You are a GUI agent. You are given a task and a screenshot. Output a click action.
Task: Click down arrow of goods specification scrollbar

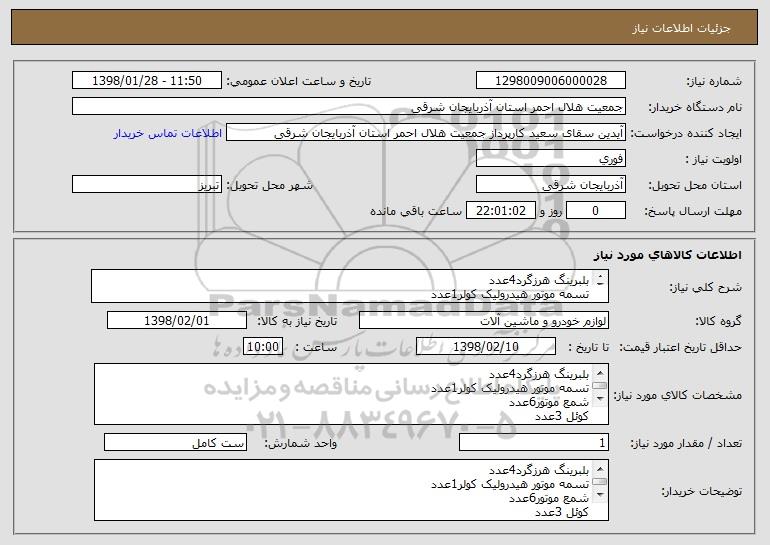click(x=600, y=398)
